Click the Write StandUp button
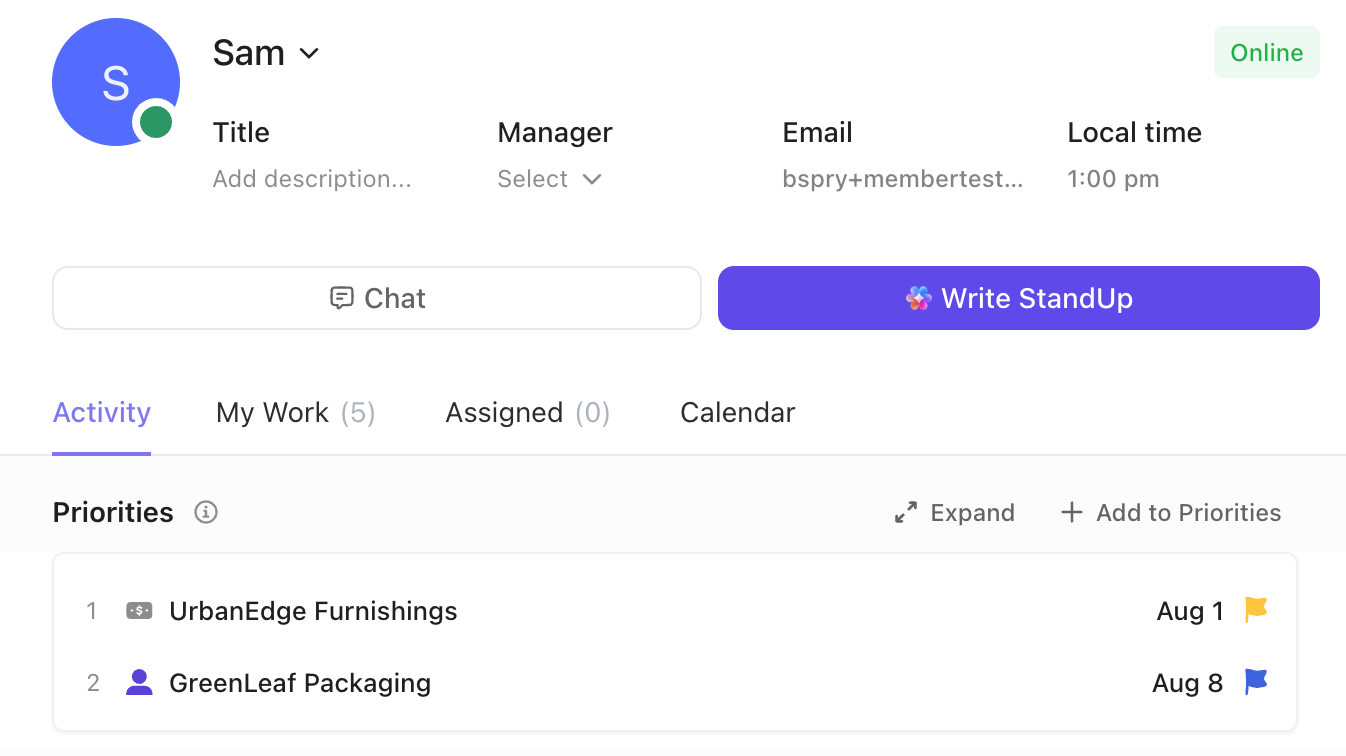Image resolution: width=1346 pixels, height=756 pixels. tap(1018, 297)
